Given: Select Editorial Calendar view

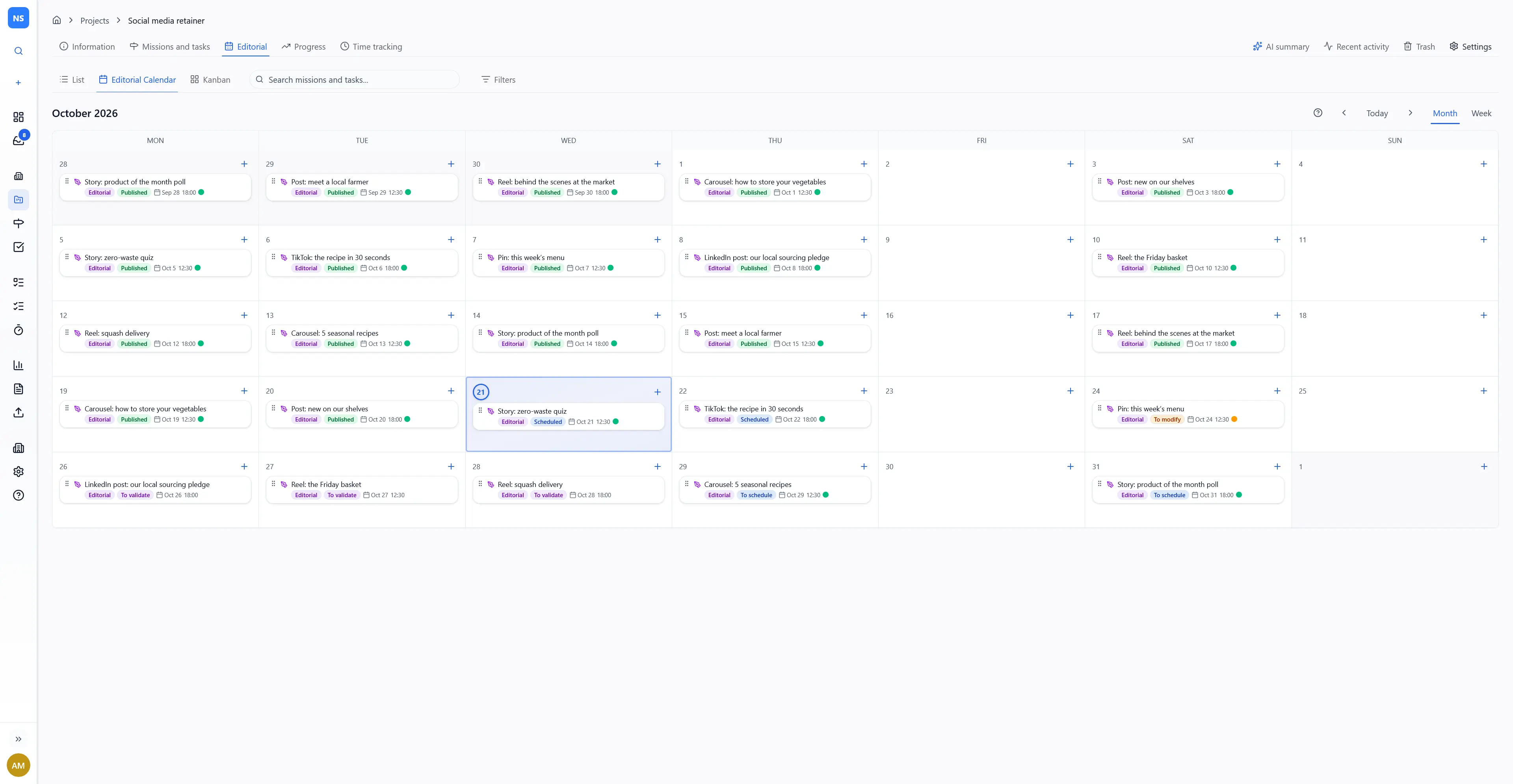Looking at the screenshot, I should (138, 80).
